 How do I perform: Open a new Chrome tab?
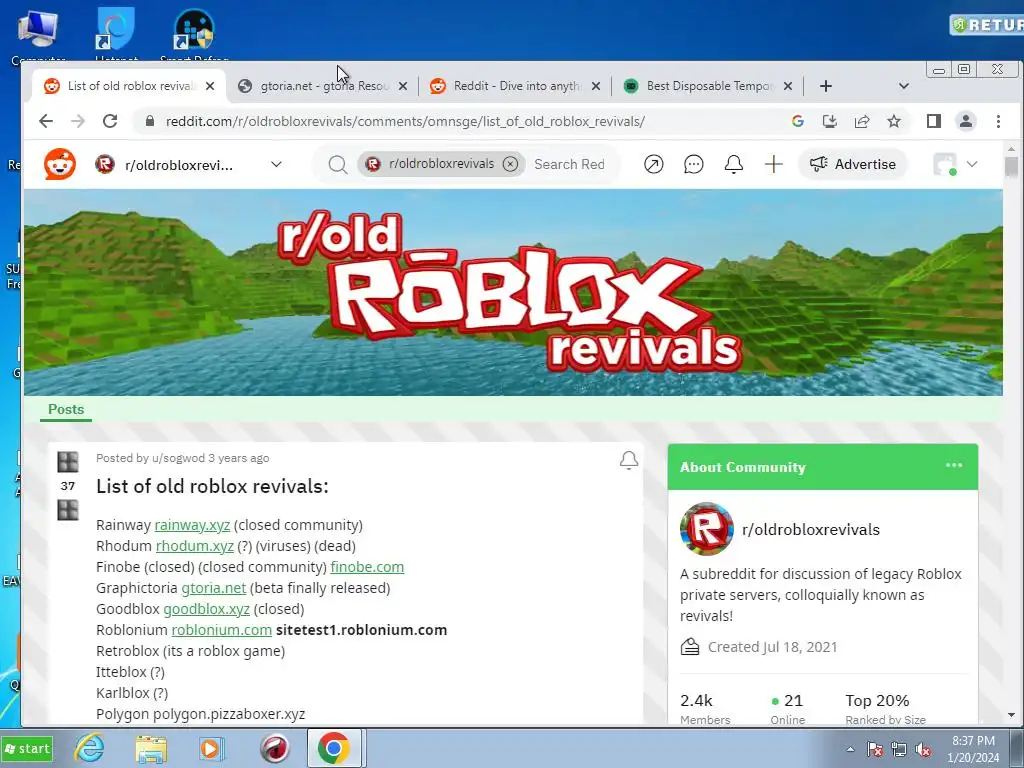tap(825, 86)
